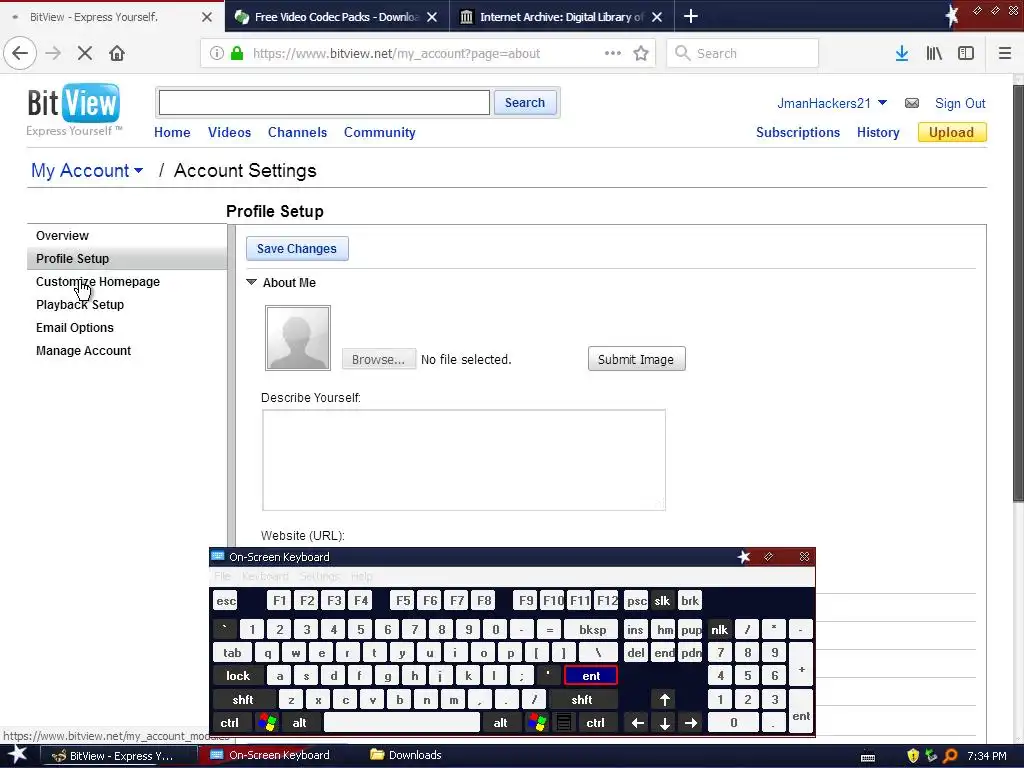Stop page loading with the X button
This screenshot has height=768, width=1024.
click(x=84, y=53)
